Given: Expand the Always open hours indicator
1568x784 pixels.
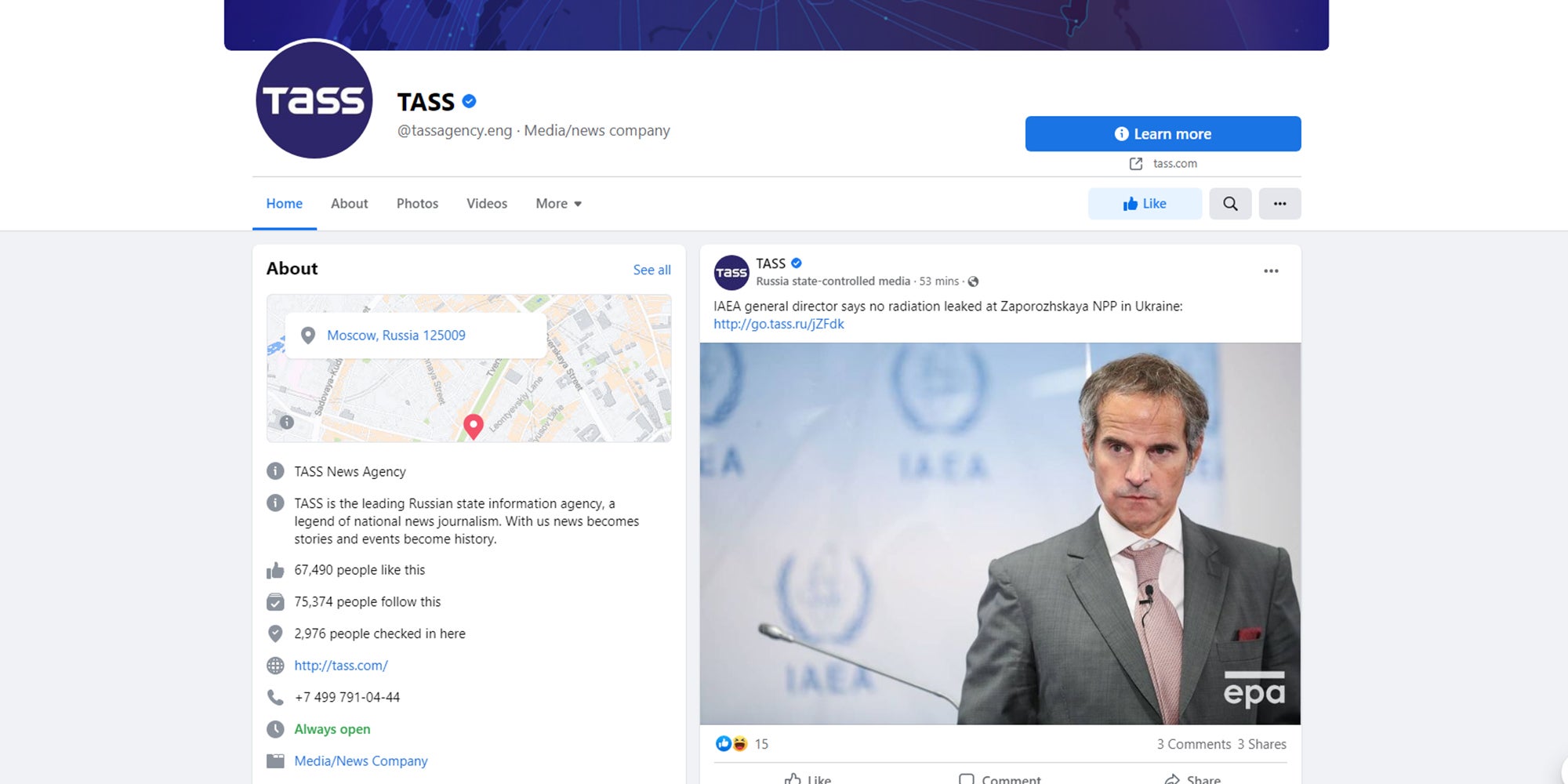Looking at the screenshot, I should pos(332,729).
